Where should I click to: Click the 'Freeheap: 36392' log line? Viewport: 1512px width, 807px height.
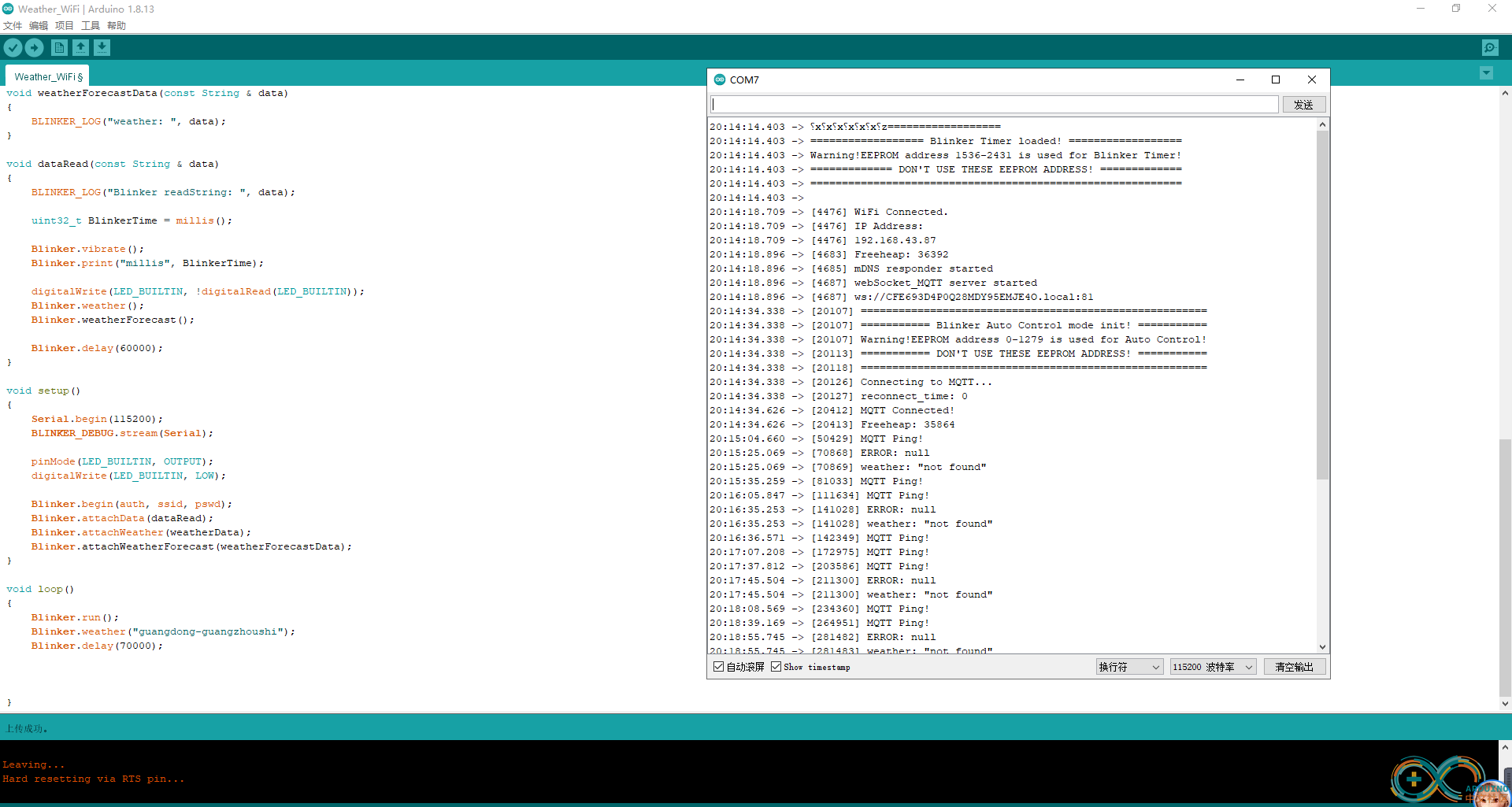click(x=828, y=254)
